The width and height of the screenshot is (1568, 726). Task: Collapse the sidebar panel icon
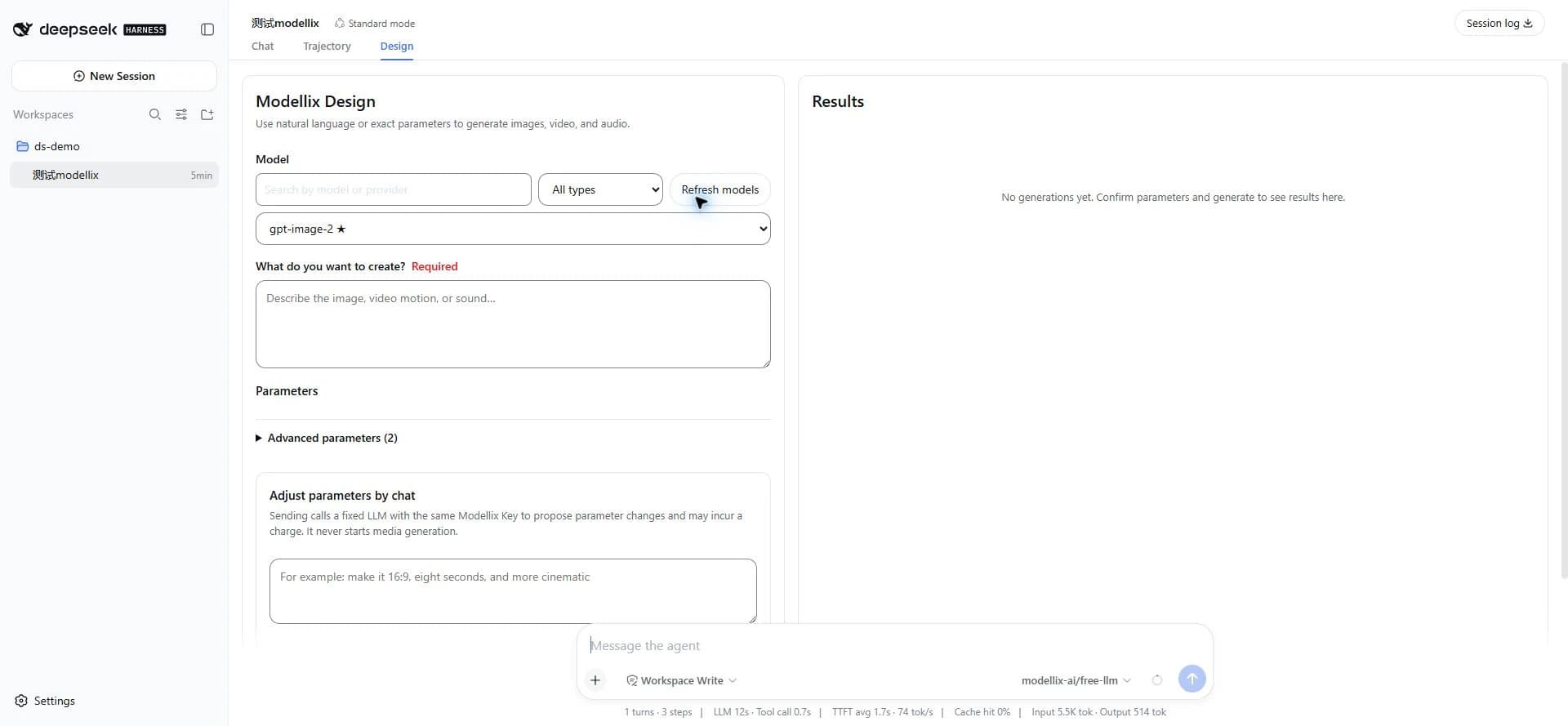click(x=207, y=29)
